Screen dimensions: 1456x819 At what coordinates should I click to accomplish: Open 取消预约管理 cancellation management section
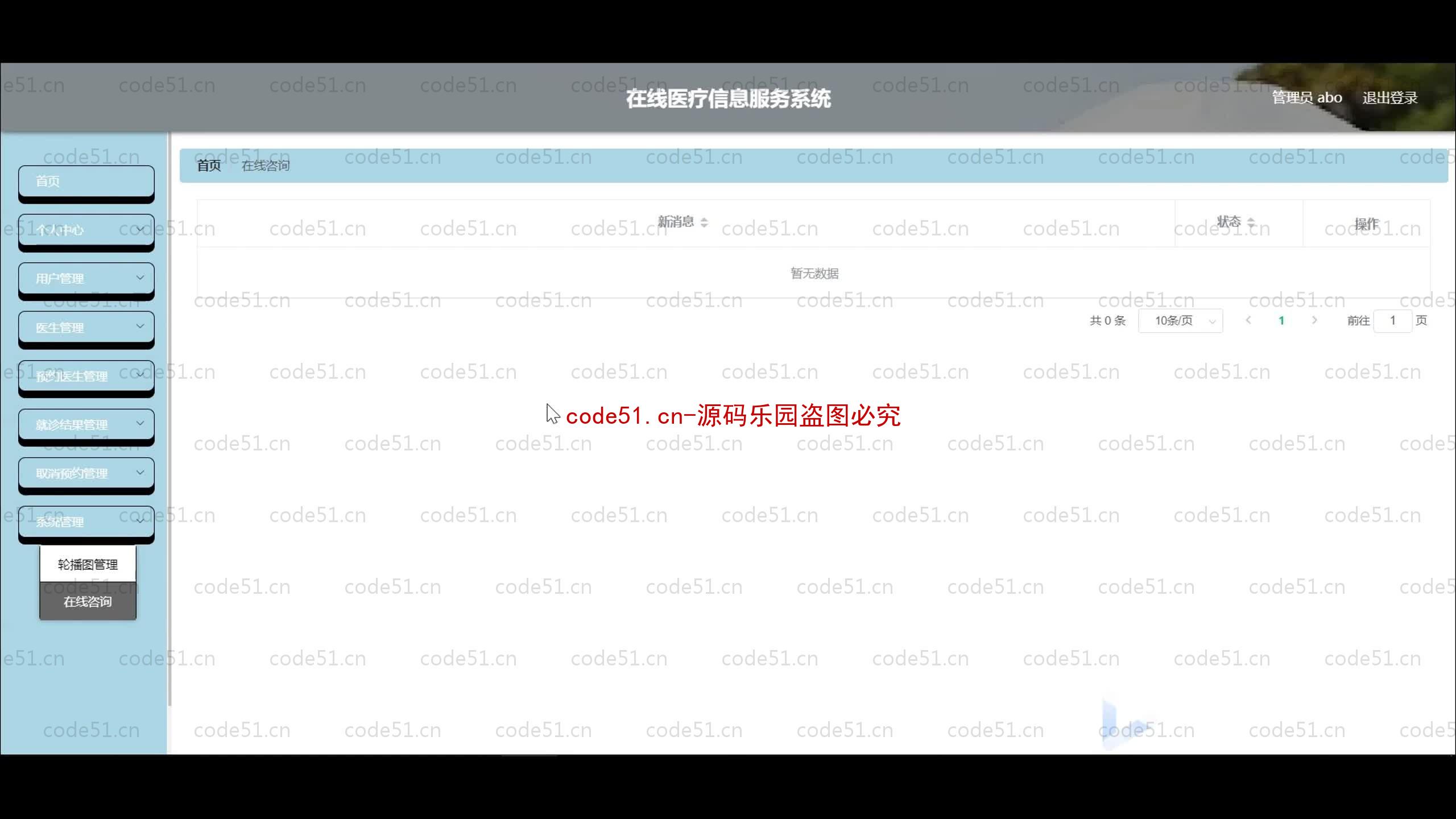[86, 472]
